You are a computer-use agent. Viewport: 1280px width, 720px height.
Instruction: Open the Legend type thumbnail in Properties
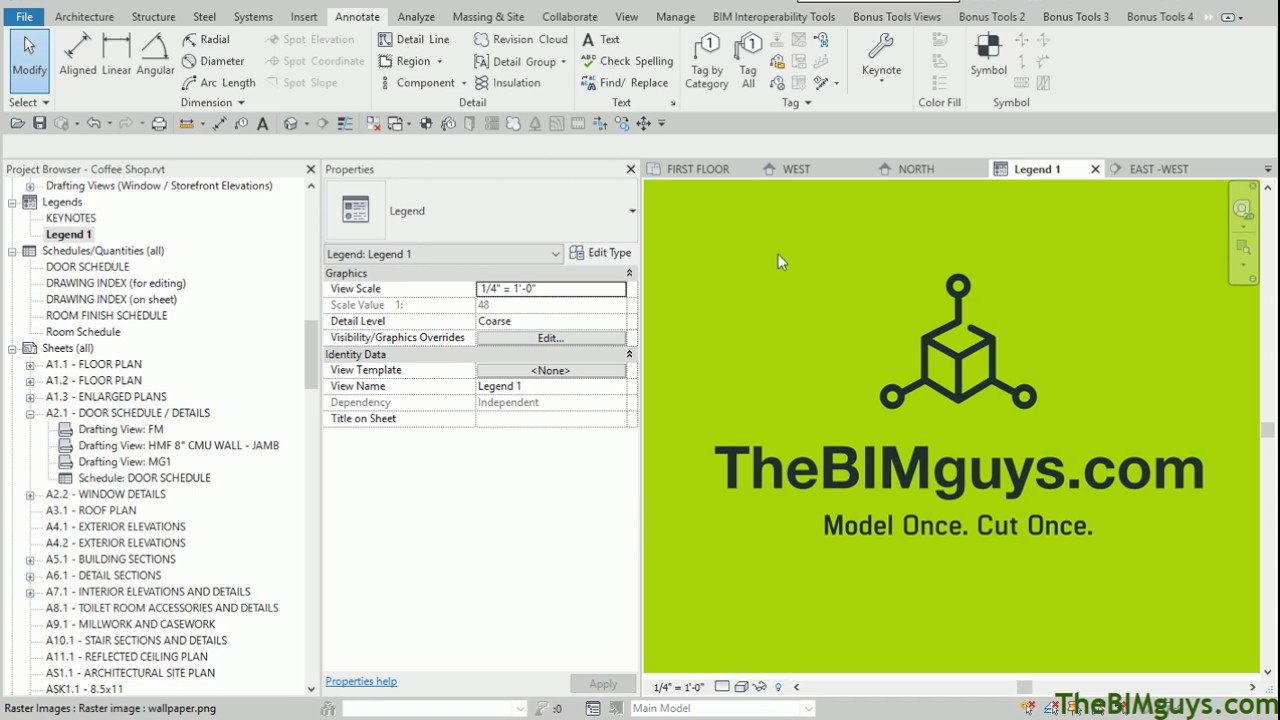[356, 210]
